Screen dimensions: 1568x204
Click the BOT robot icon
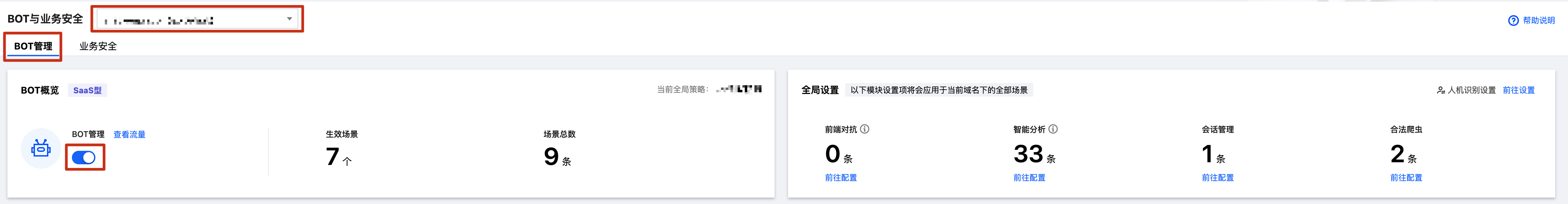point(41,148)
